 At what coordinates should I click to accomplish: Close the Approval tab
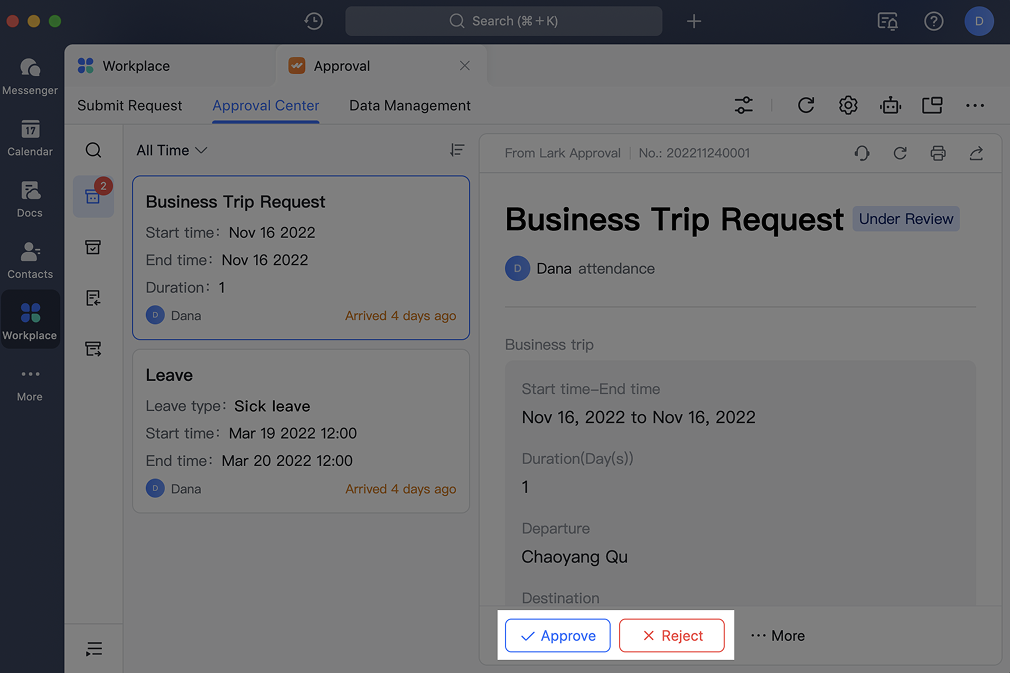[464, 66]
